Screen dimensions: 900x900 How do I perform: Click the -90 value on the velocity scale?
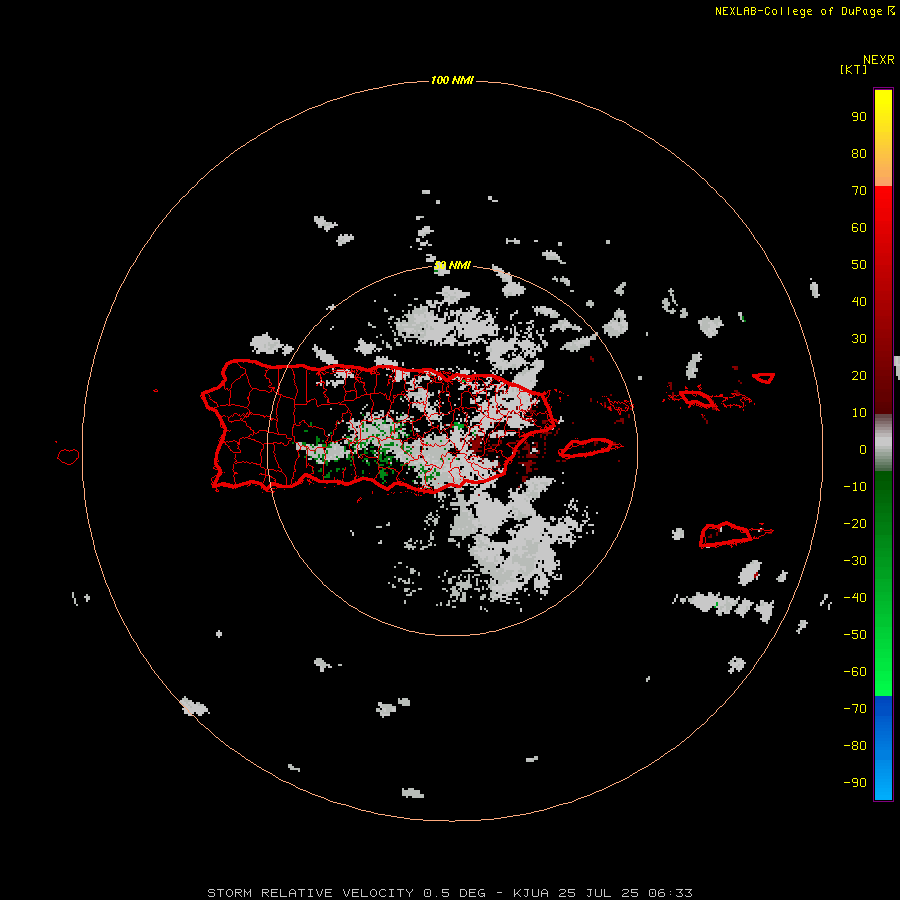pos(855,783)
